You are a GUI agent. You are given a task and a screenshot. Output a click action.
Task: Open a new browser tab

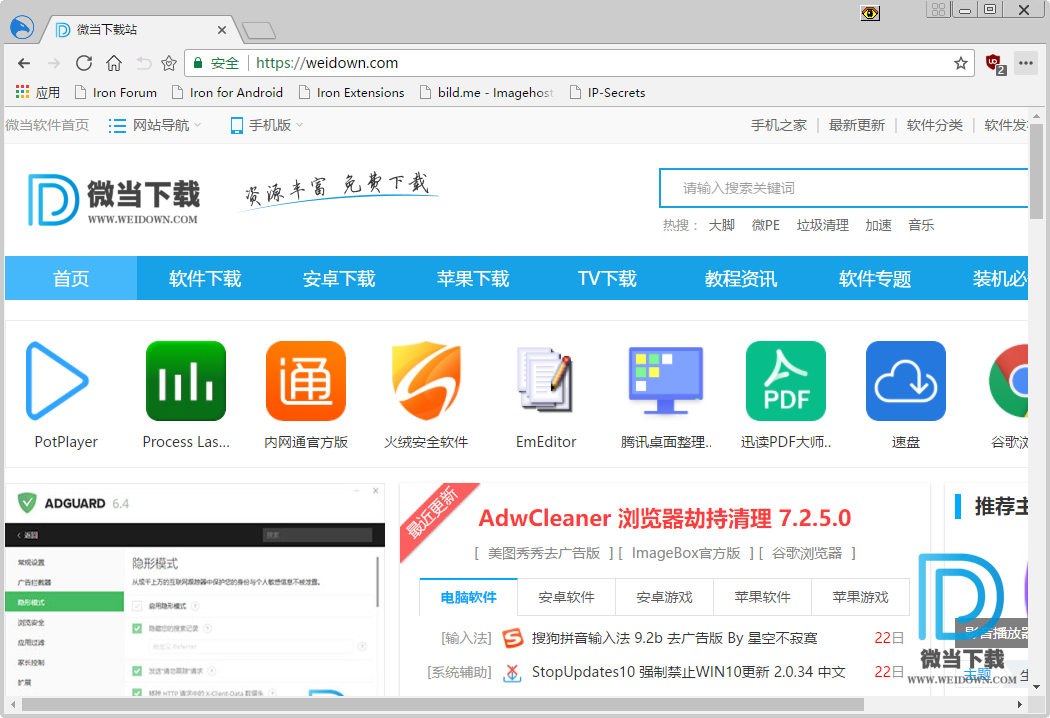258,29
